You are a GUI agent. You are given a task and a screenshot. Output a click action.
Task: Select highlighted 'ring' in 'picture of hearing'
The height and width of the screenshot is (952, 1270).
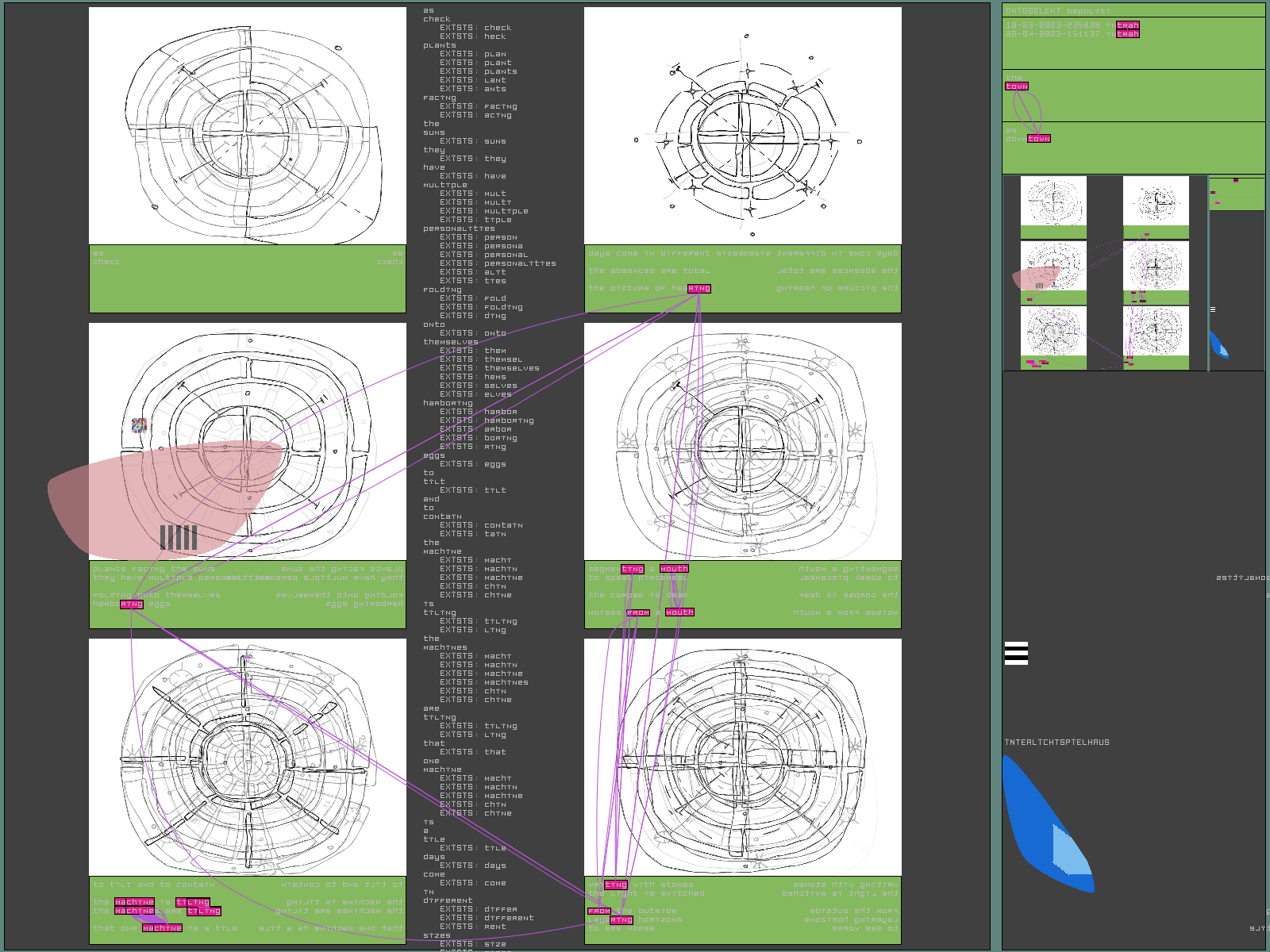[x=699, y=289]
